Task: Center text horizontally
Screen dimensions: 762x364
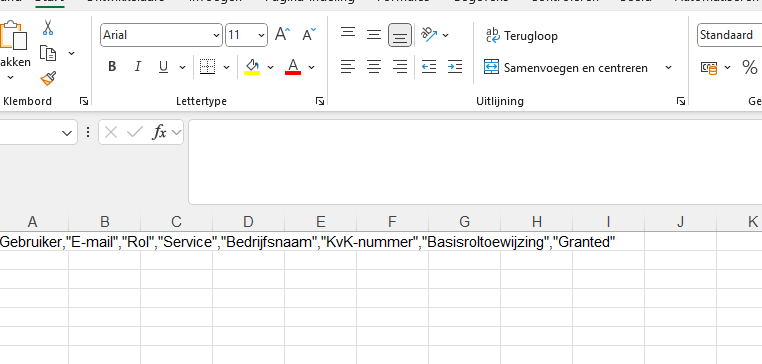Action: pos(374,67)
